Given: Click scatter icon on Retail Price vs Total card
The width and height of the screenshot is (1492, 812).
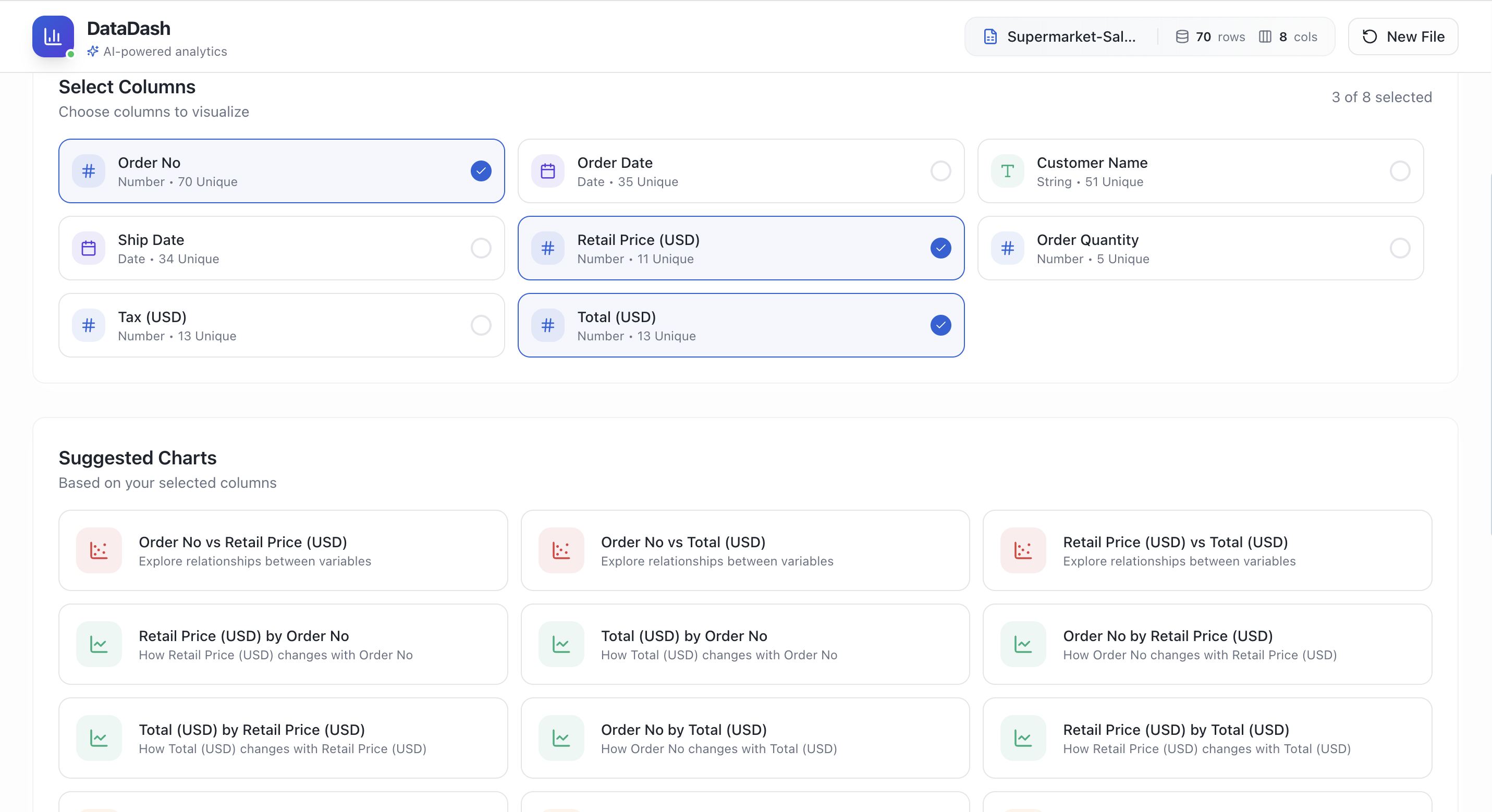Looking at the screenshot, I should [1022, 550].
